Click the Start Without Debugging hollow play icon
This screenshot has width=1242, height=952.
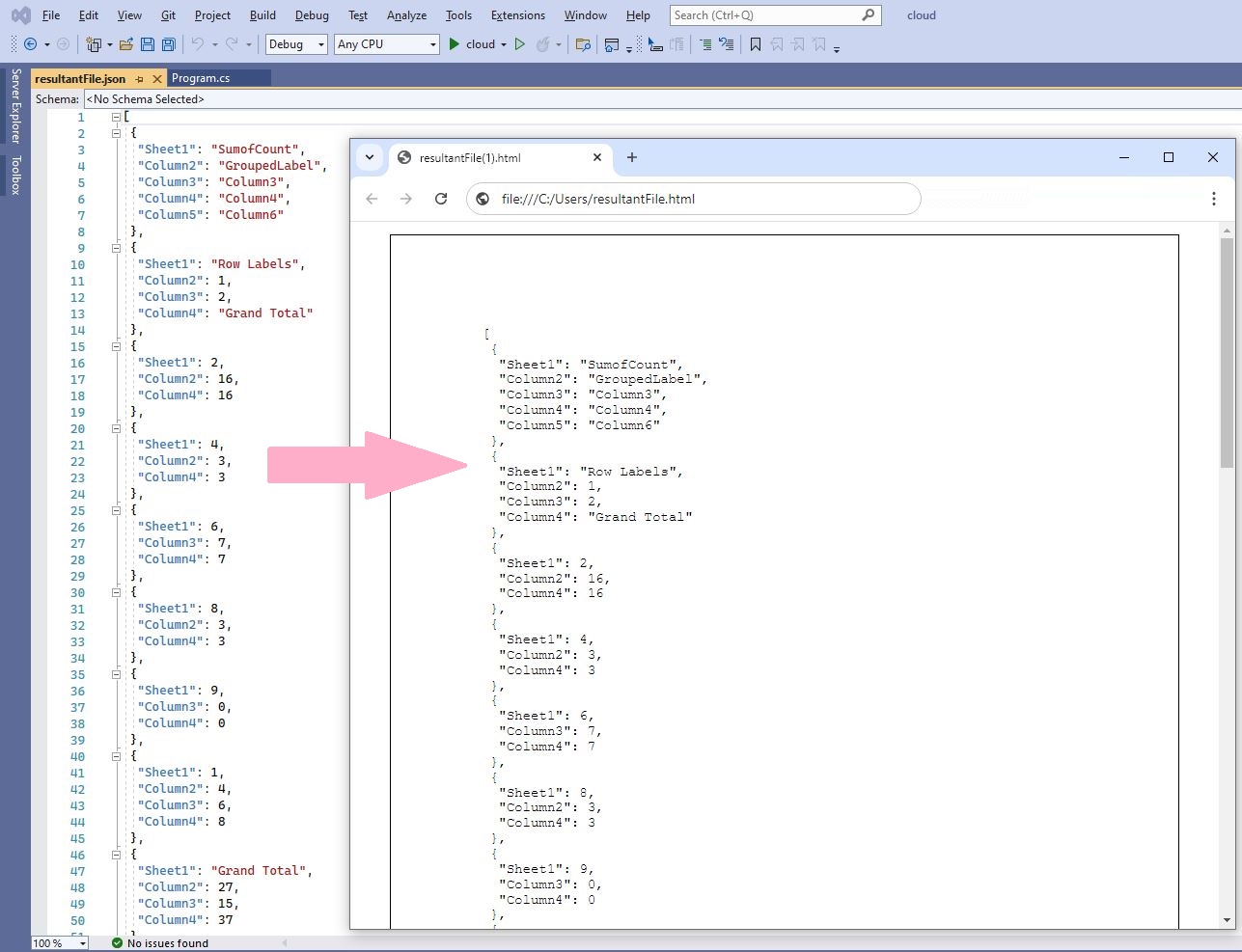(518, 44)
